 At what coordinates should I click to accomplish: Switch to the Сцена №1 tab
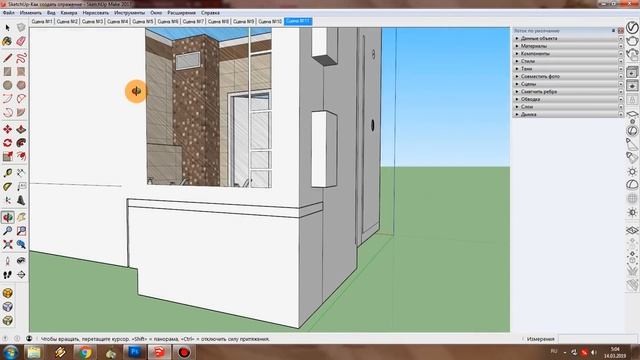[42, 21]
